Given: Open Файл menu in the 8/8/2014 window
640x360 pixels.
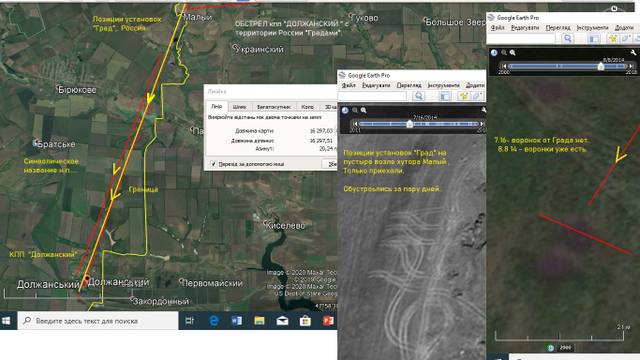Looking at the screenshot, I should pyautogui.click(x=497, y=27).
